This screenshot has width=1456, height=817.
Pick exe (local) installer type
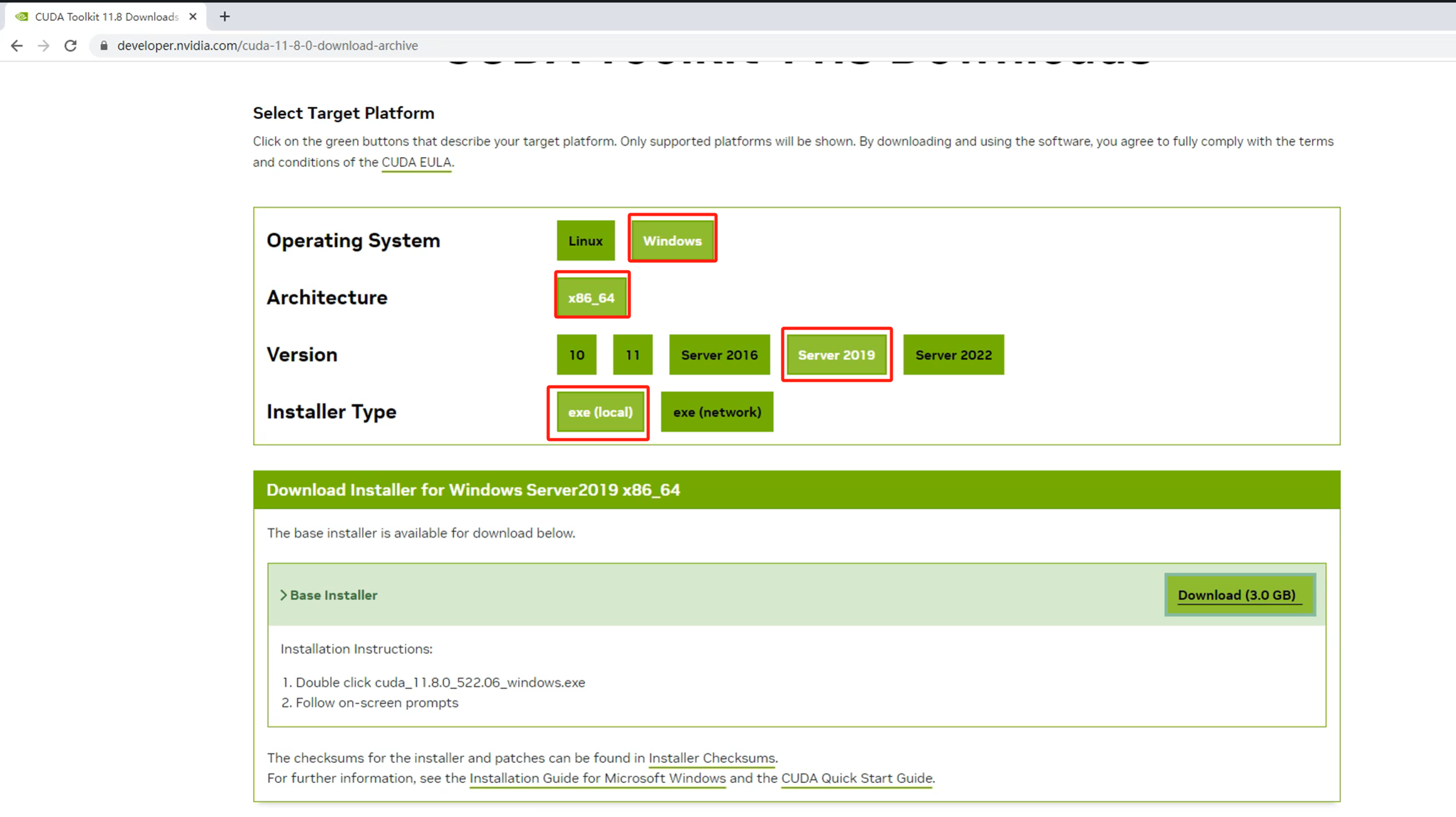[x=600, y=412]
